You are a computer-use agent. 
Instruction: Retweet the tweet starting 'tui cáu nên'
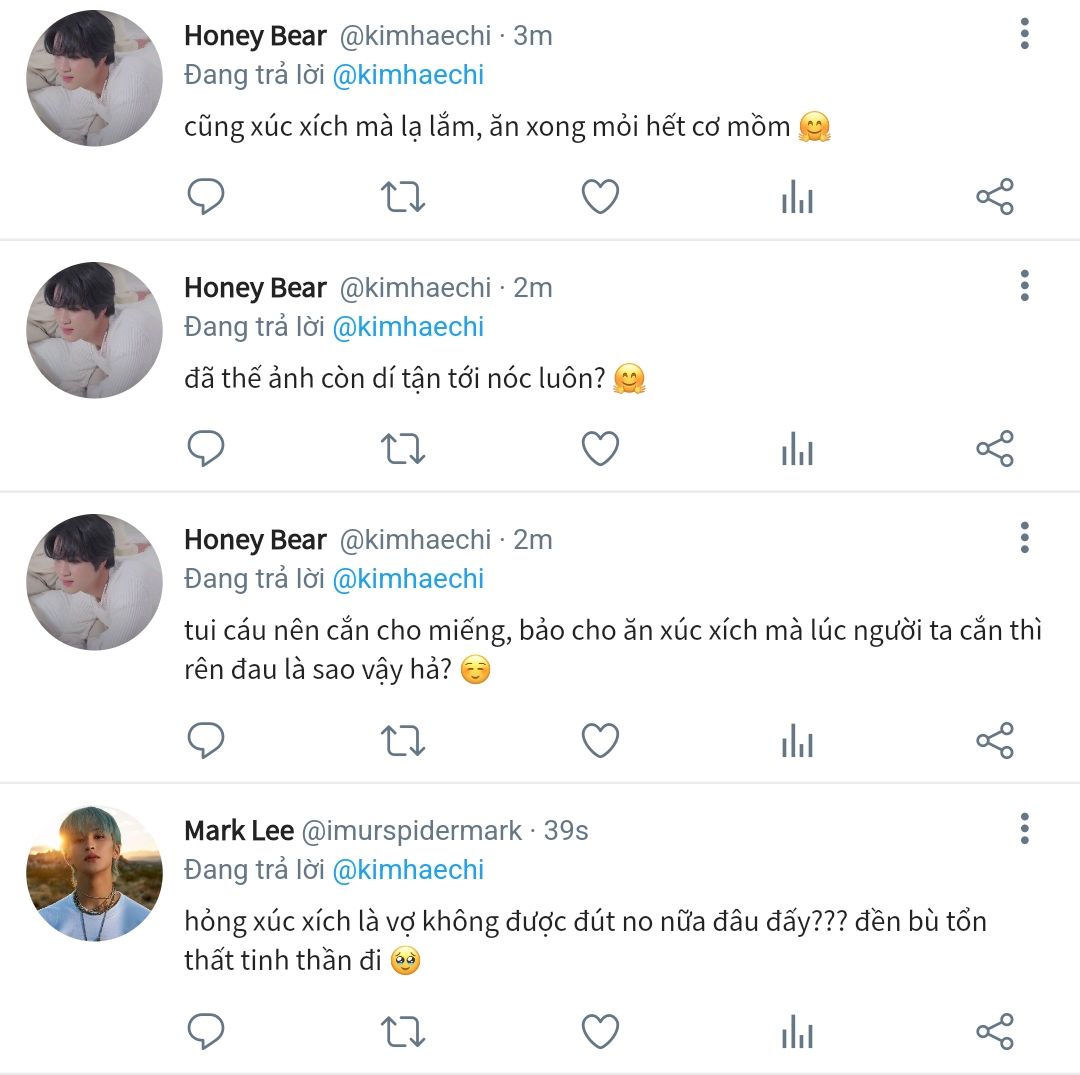tap(404, 741)
